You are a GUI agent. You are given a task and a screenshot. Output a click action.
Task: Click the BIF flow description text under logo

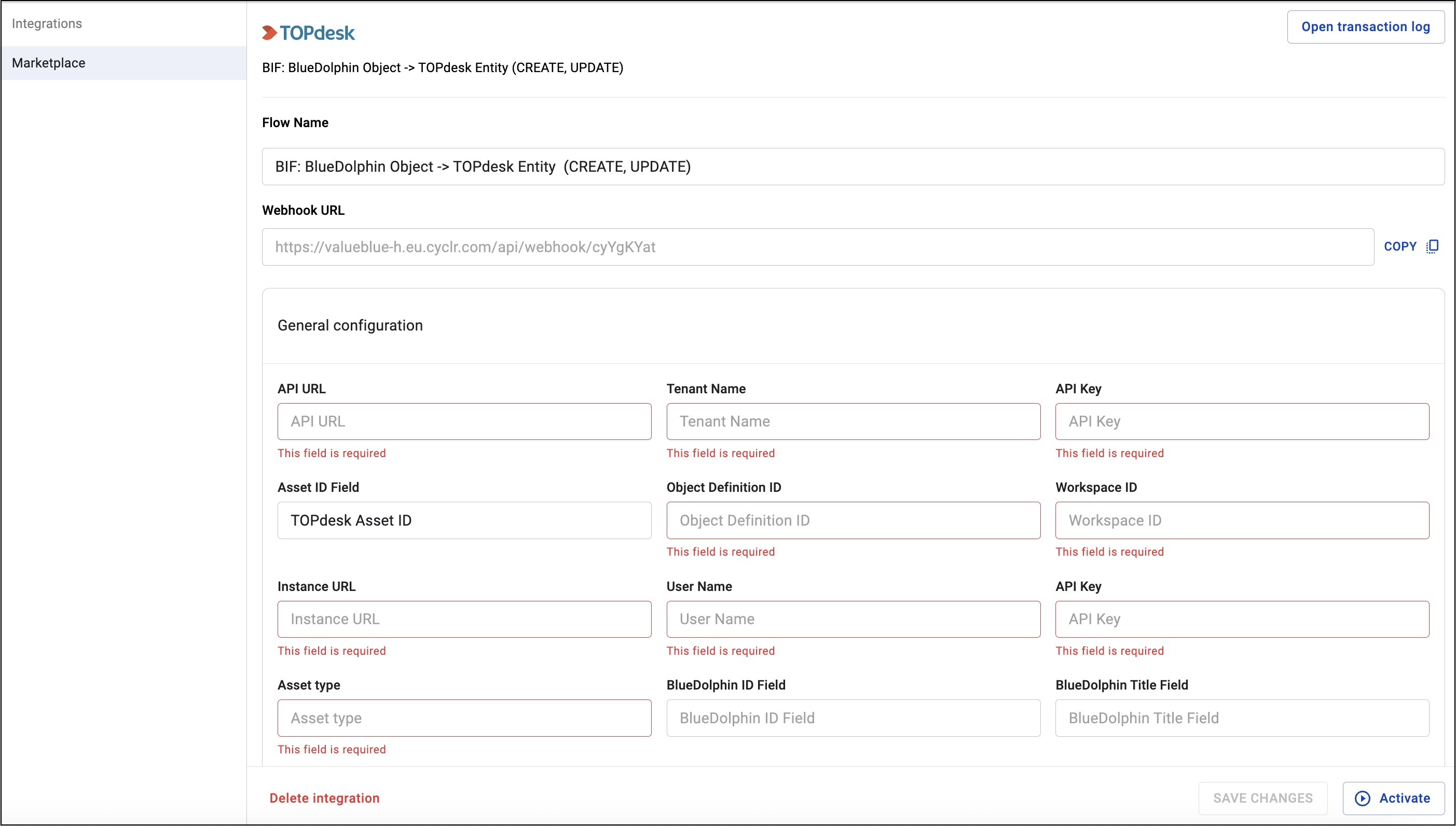[x=443, y=67]
